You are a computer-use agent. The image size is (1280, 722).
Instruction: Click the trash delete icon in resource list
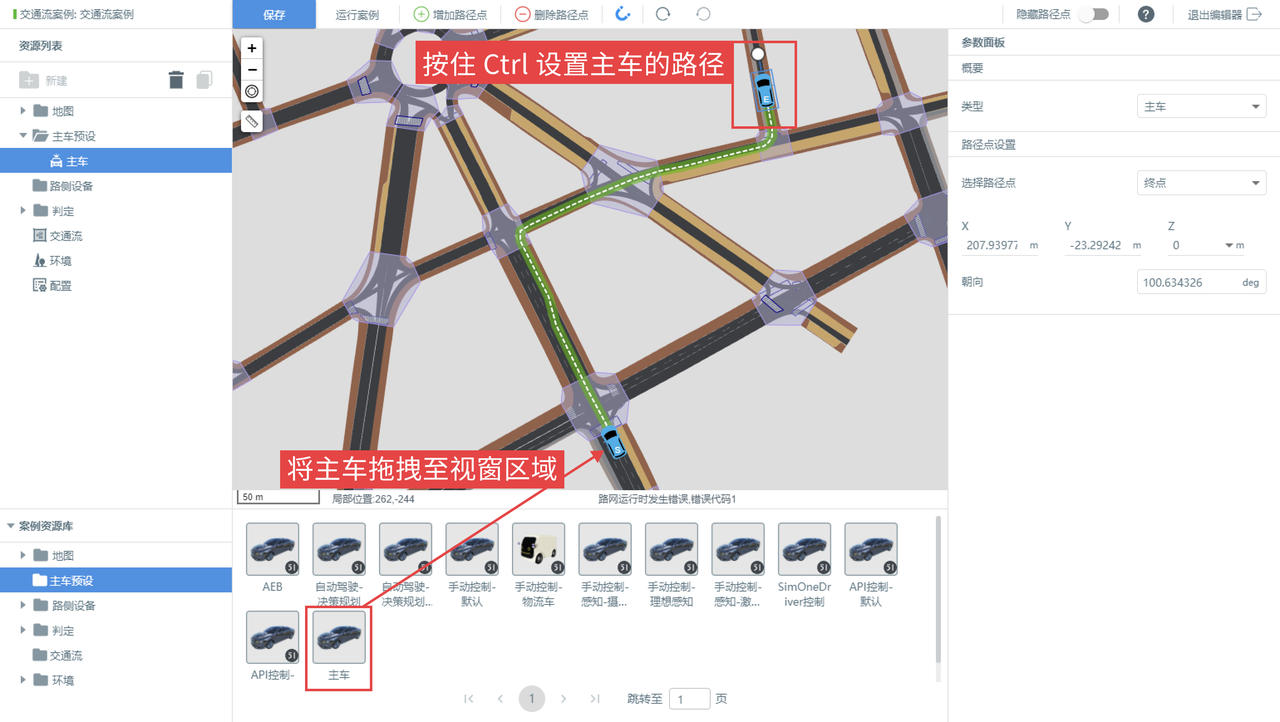[176, 80]
